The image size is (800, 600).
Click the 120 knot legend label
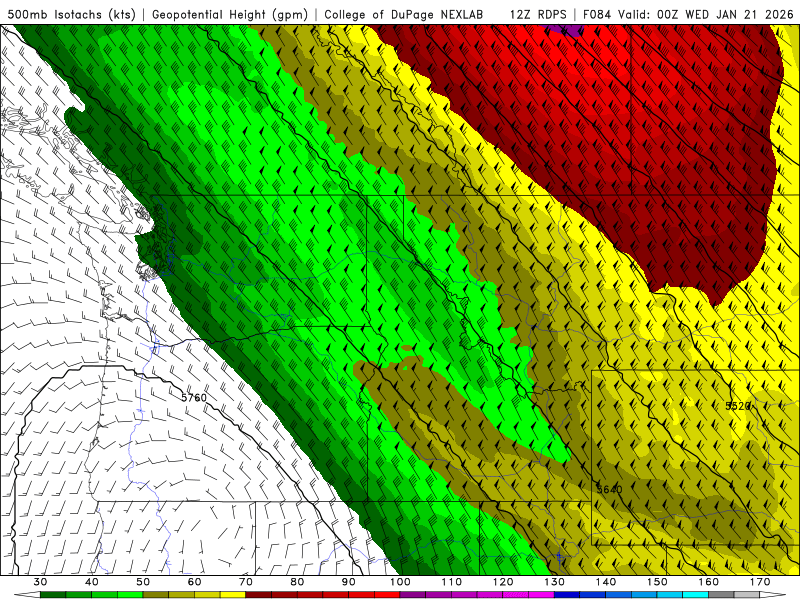point(503,582)
